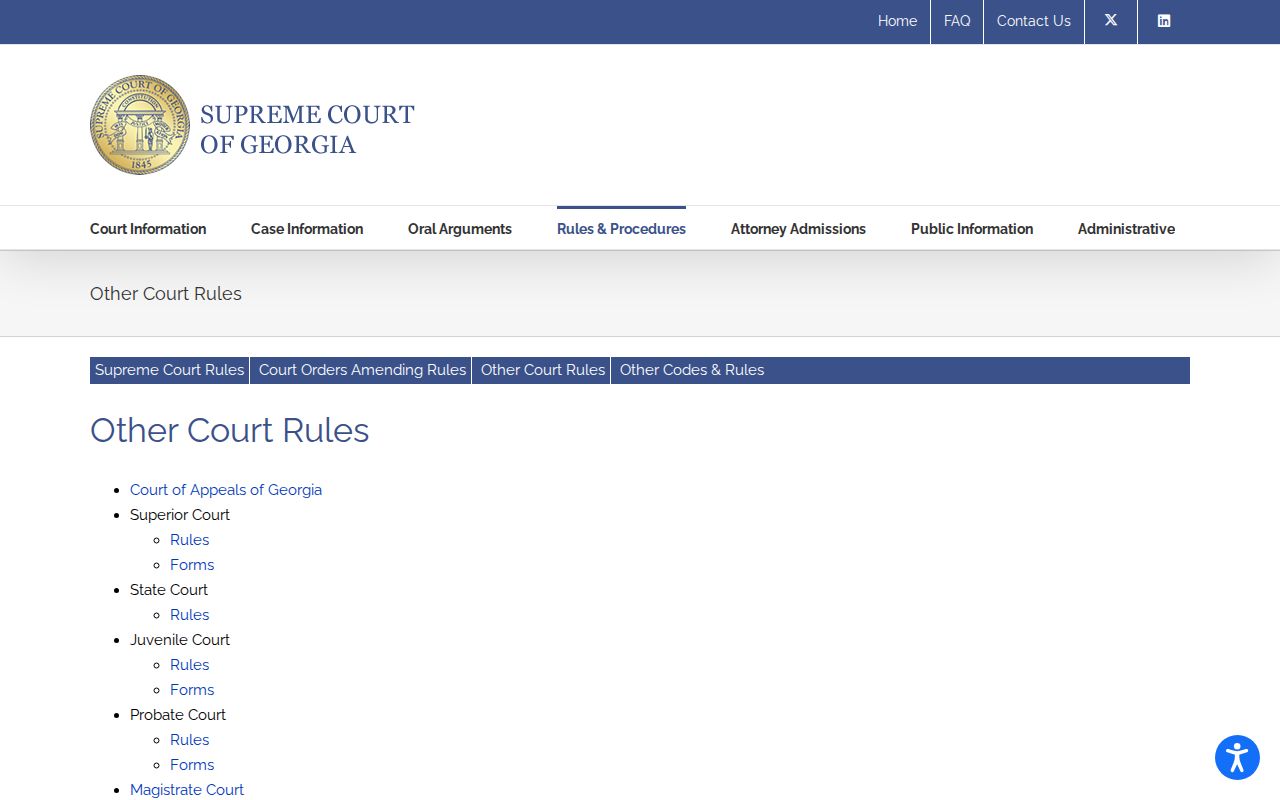Click the 'Other Court Rules' breadcrumb title

tap(166, 294)
